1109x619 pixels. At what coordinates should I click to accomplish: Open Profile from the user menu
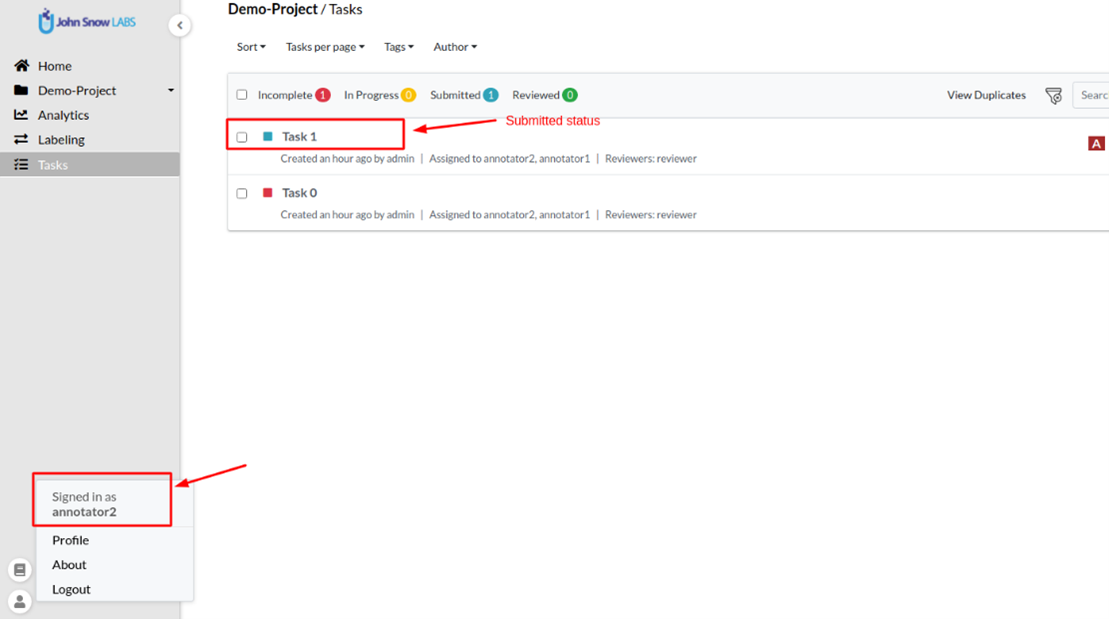pos(70,540)
